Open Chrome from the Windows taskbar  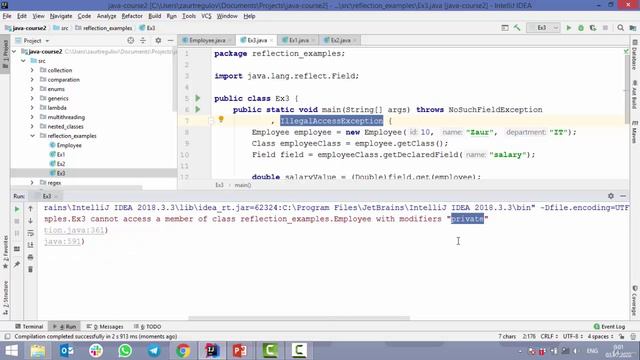coord(183,351)
